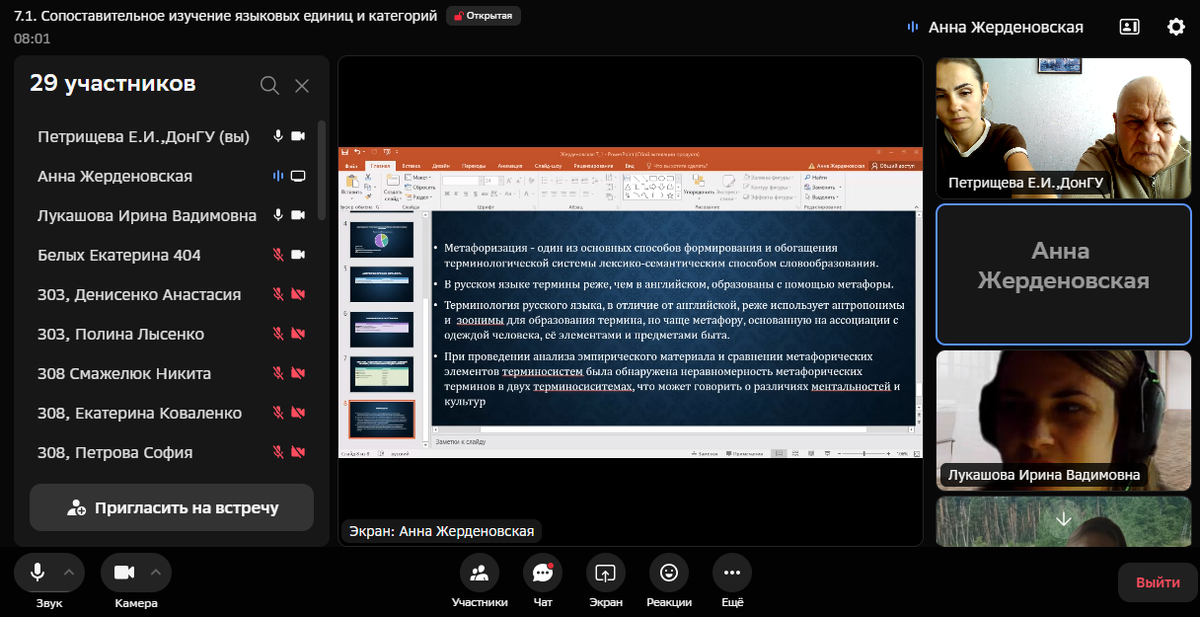1200x617 pixels.
Task: Click Переходы tab in shared PowerPoint
Action: tap(473, 166)
